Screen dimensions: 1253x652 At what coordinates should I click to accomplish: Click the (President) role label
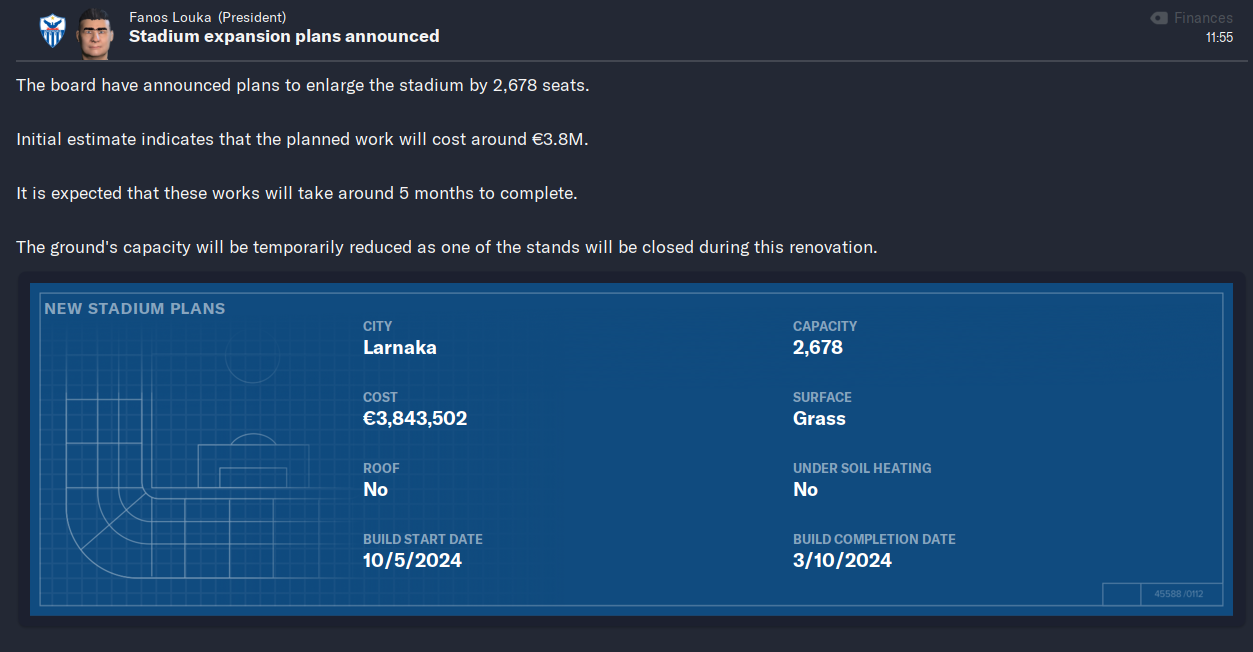pyautogui.click(x=252, y=17)
